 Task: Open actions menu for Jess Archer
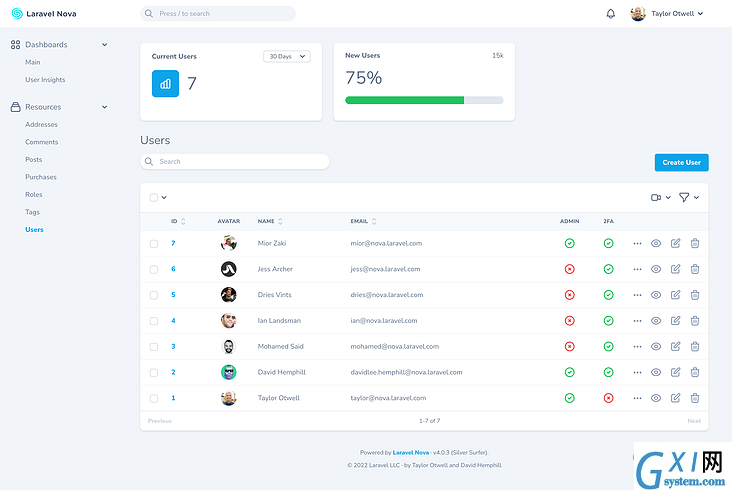click(x=637, y=269)
